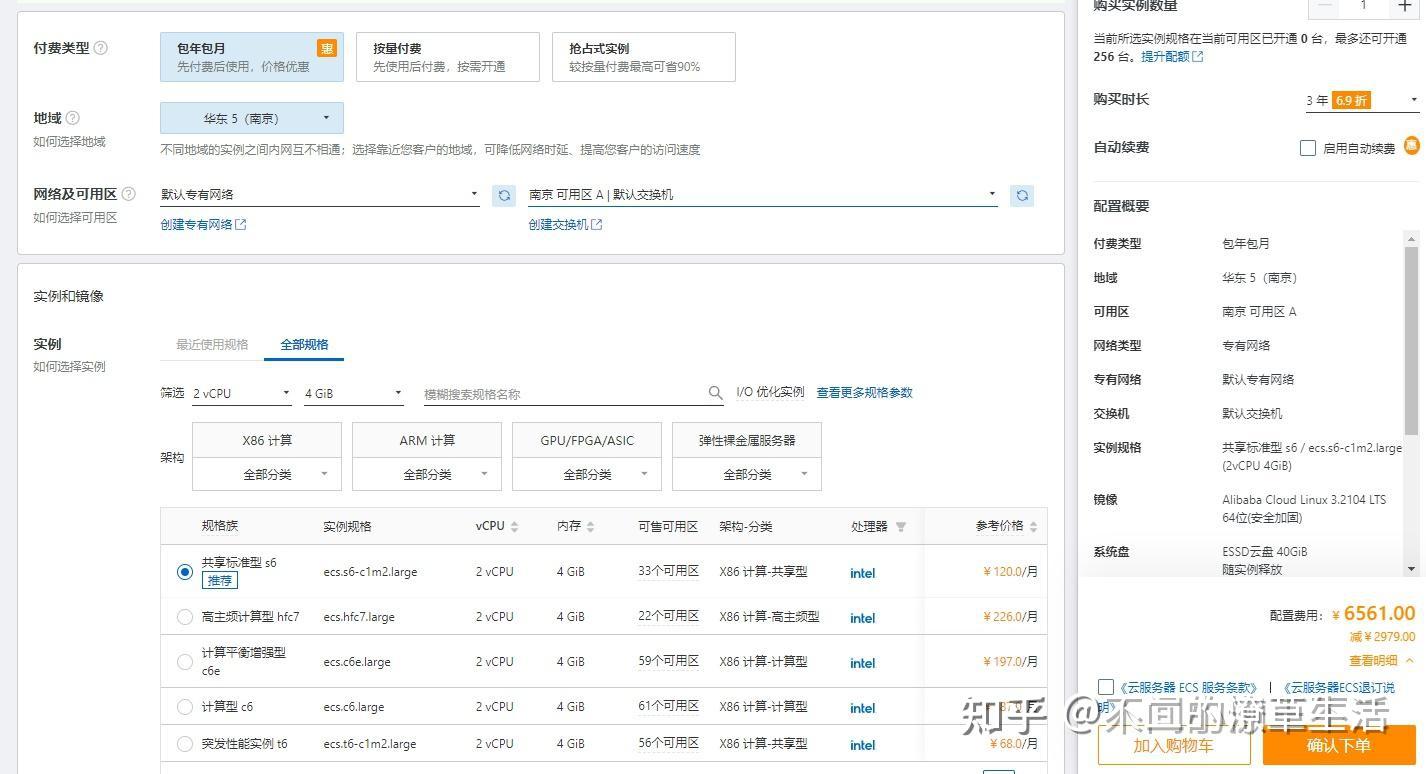The height and width of the screenshot is (774, 1426).
Task: Click the processor column filter icon
Action: tap(900, 527)
